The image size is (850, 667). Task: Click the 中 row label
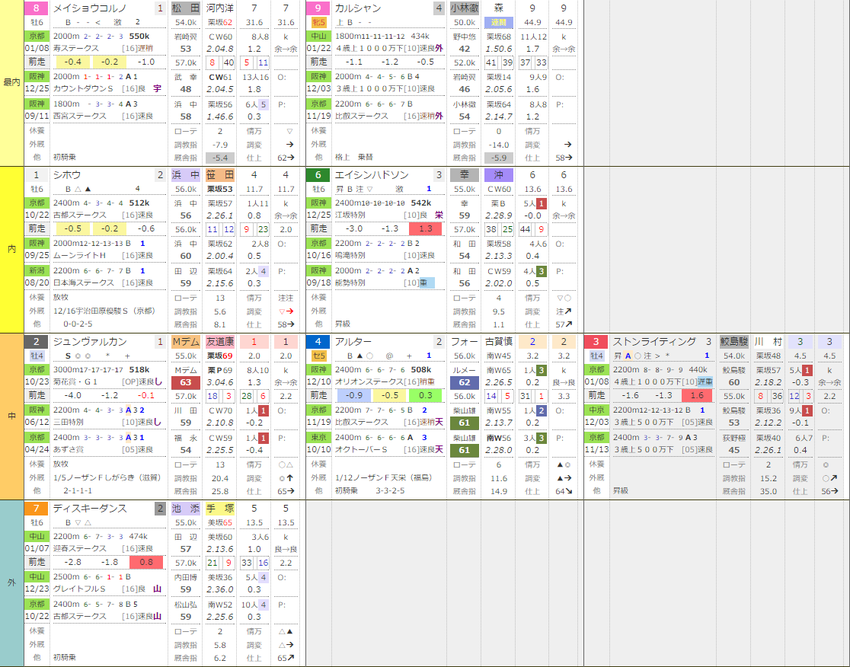tap(11, 416)
